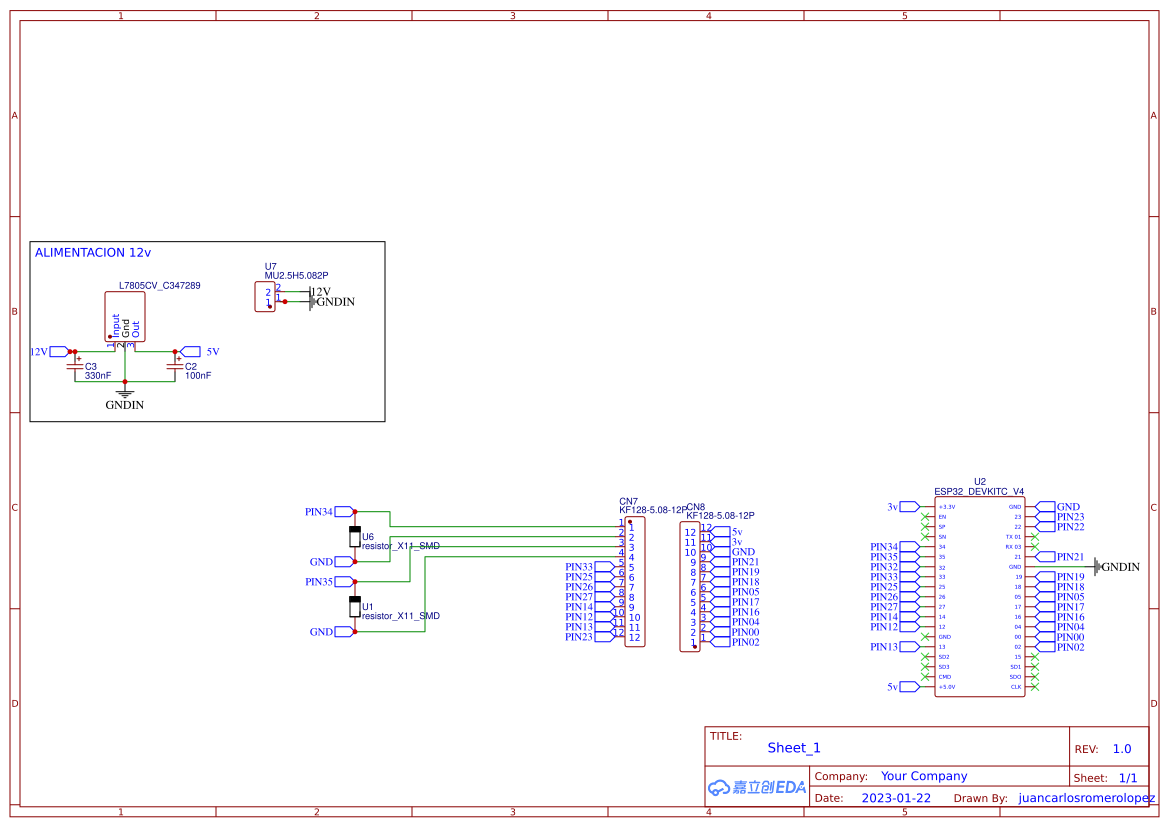The height and width of the screenshot is (827, 1169).
Task: Click capacitor C3 330nF symbol
Action: [75, 367]
